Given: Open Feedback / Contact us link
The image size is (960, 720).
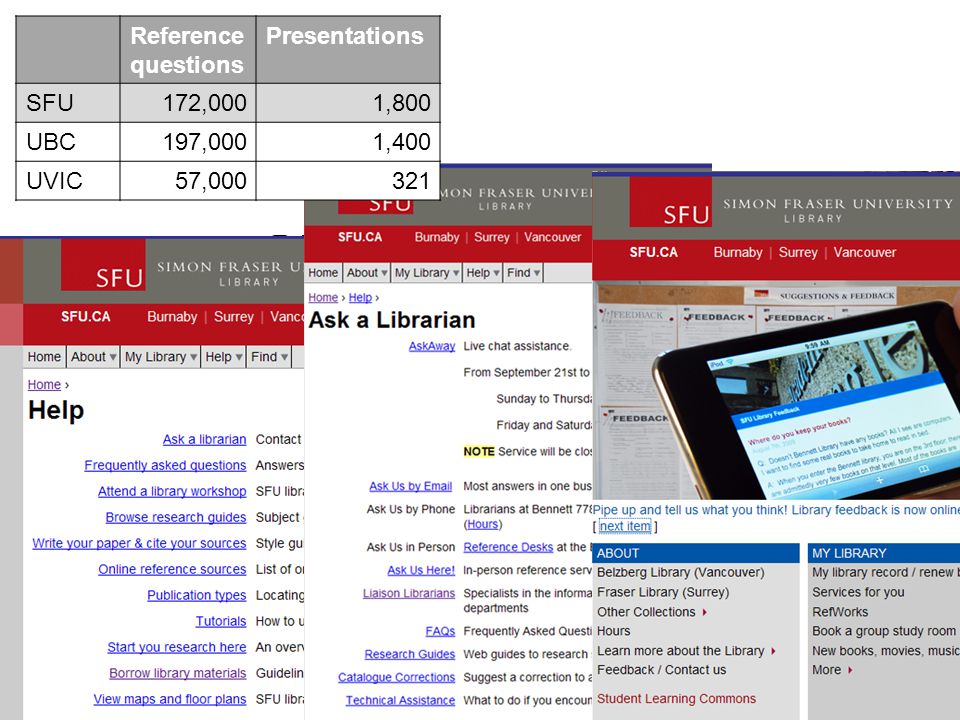Looking at the screenshot, I should click(x=661, y=670).
